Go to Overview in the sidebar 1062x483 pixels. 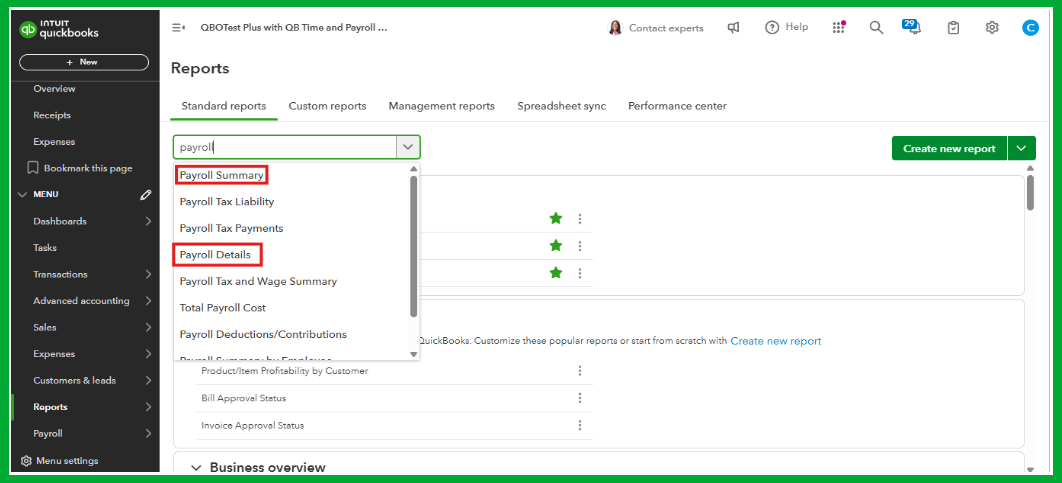[x=54, y=89]
